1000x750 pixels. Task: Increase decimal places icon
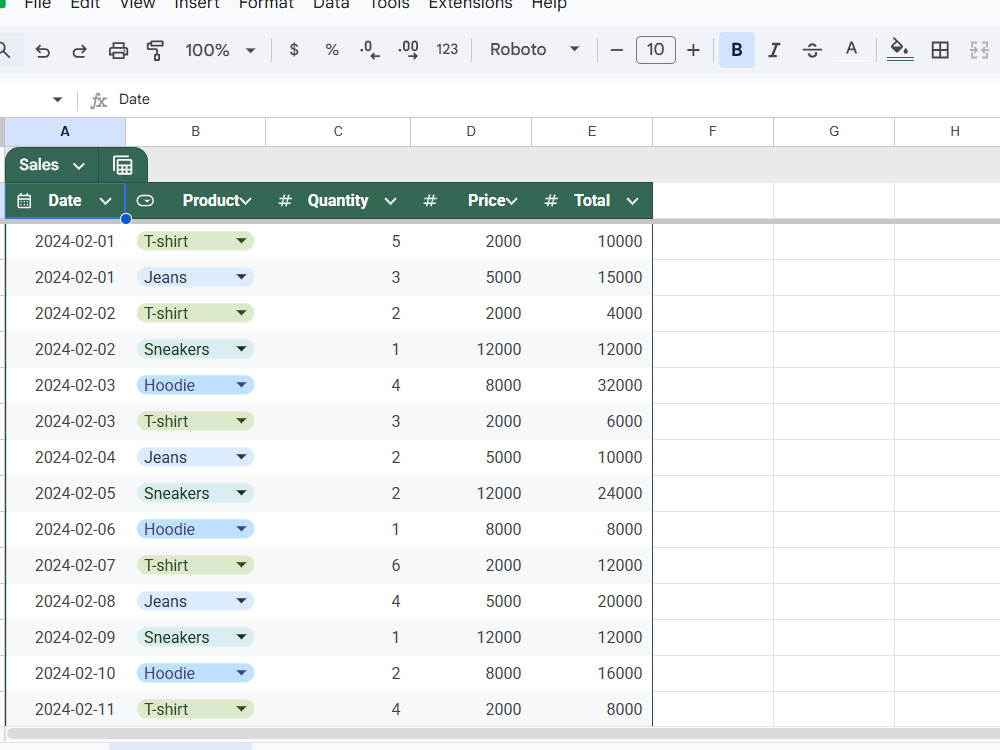point(408,49)
